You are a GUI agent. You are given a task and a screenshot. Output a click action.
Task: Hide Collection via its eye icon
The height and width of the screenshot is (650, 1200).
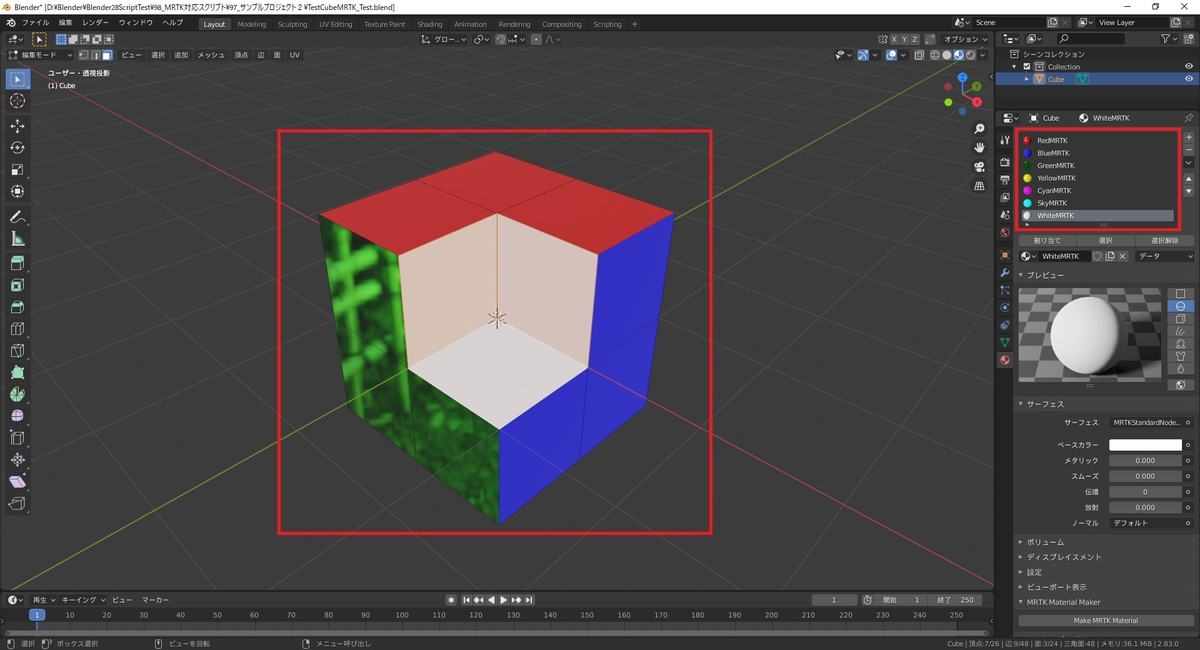1188,66
